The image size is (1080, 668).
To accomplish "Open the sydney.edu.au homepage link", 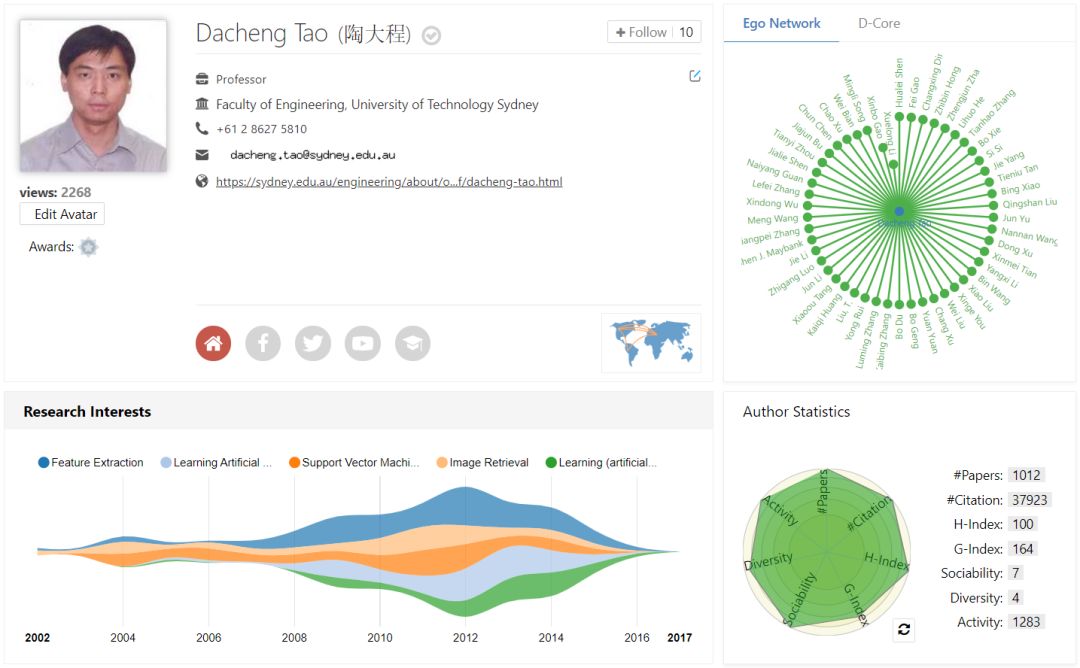I will click(x=389, y=182).
